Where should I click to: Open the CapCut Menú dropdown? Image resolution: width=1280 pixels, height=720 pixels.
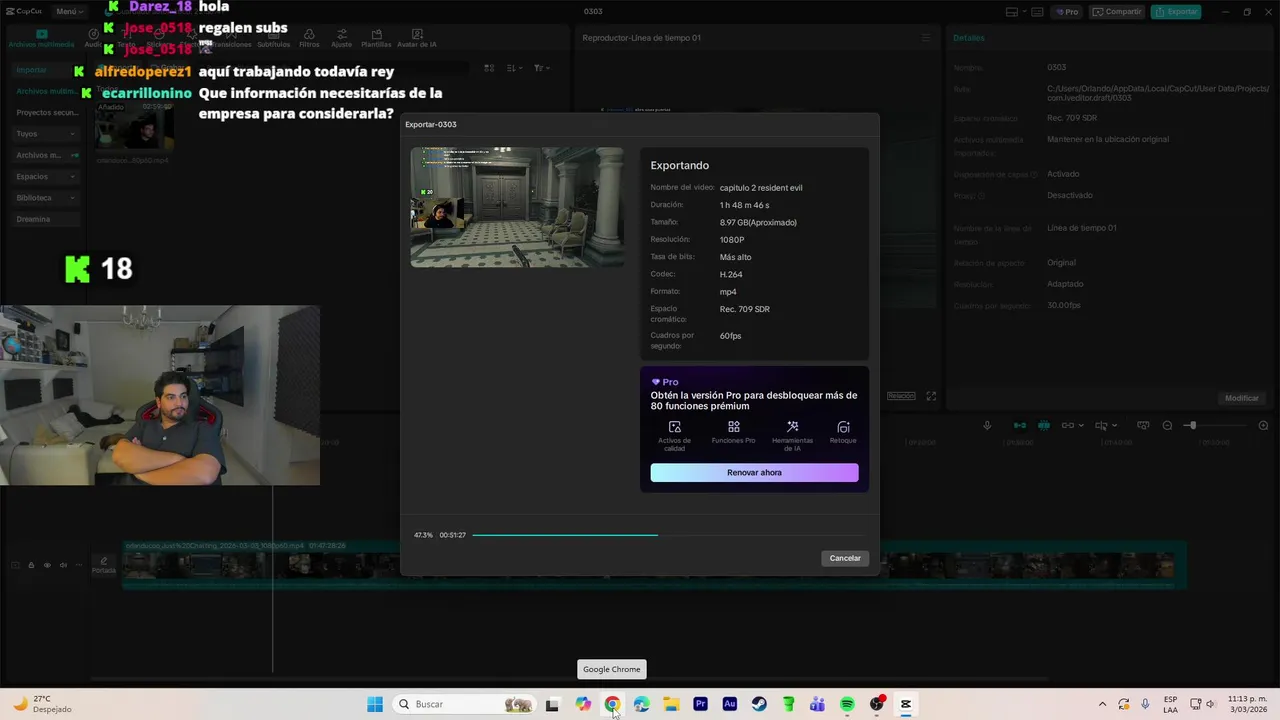(x=69, y=11)
